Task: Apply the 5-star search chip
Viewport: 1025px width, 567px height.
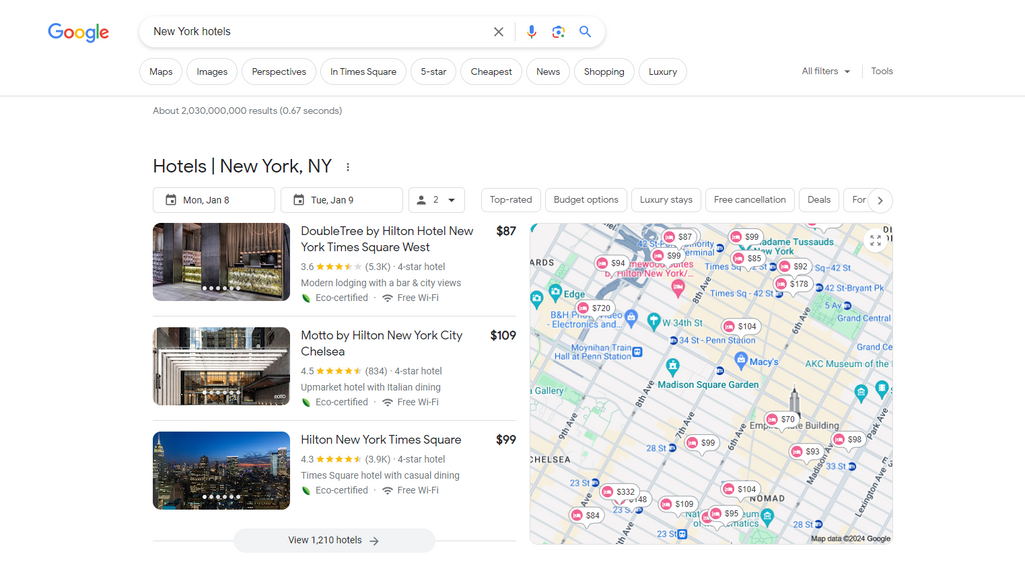Action: click(x=433, y=72)
